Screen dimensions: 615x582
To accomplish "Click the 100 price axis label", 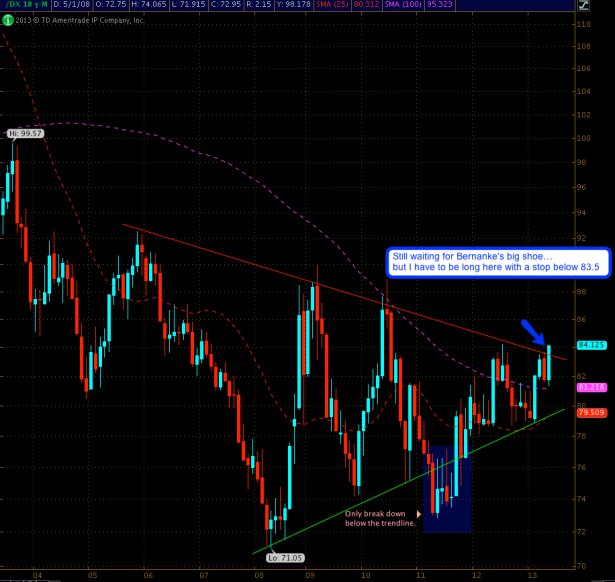I will coord(584,138).
